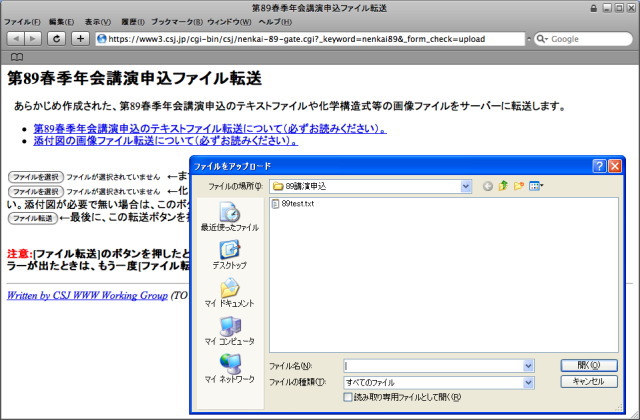Viewport: 640px width, 420px height.
Task: Enable open as read-only checkbox
Action: [x=348, y=397]
